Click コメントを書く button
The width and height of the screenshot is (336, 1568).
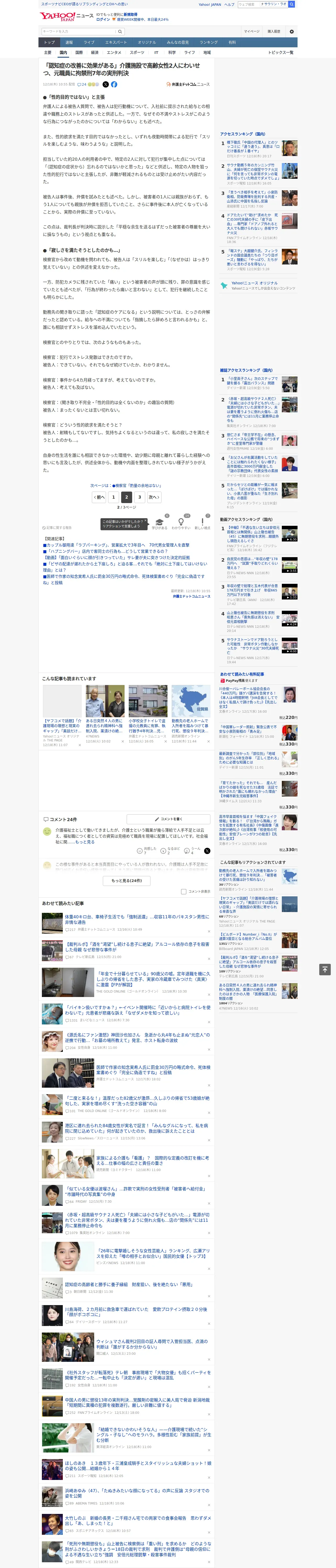(x=168, y=819)
